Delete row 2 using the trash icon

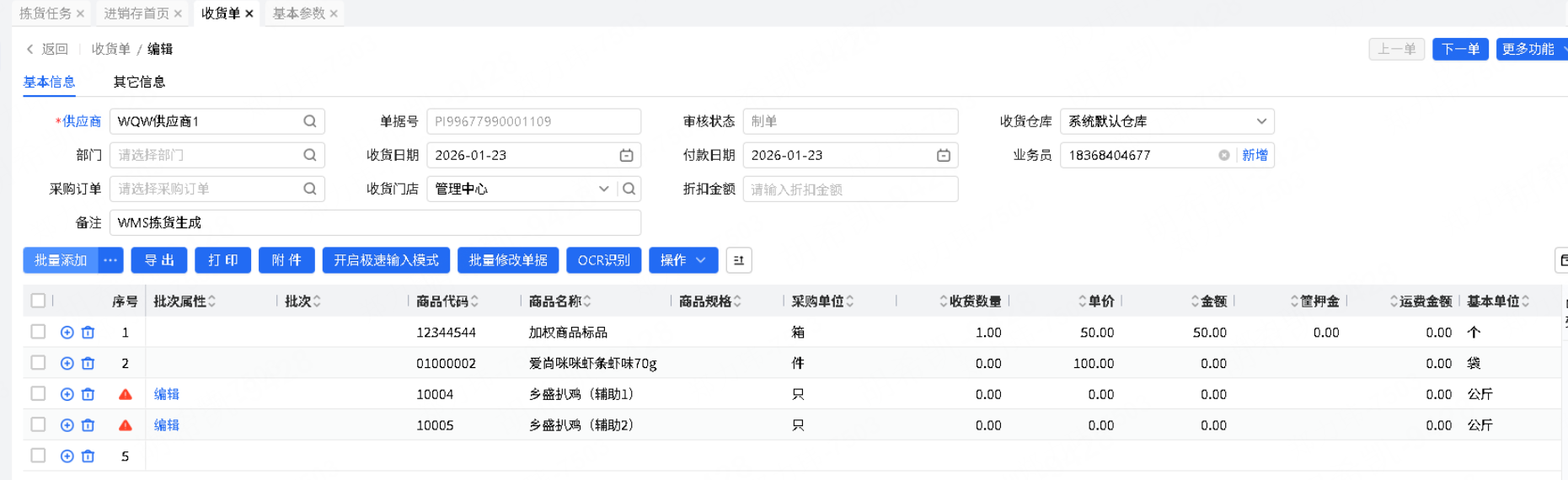pos(88,364)
